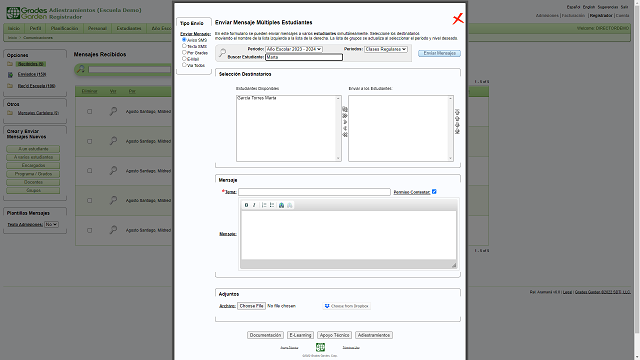This screenshot has height=360, width=640.
Task: Open the Periodo Año Escolar dropdown
Action: (294, 49)
